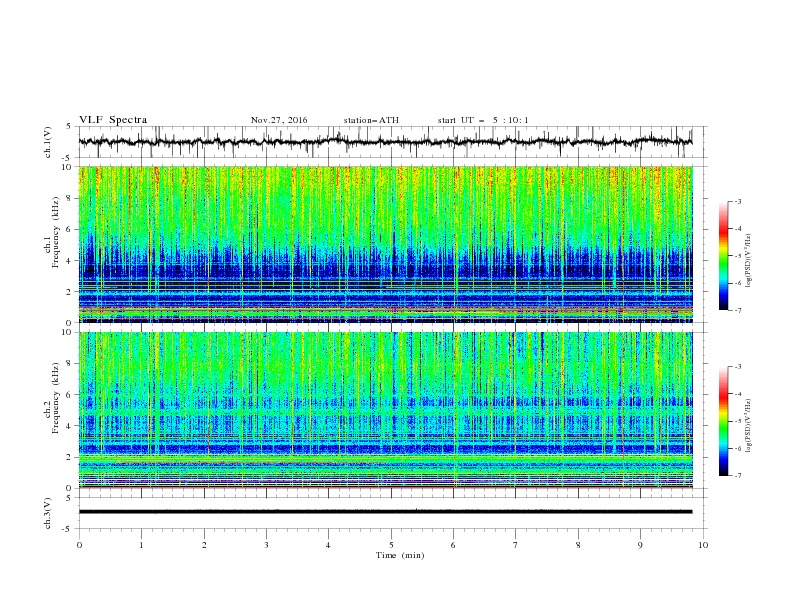Click the ch.3 flat black waveform trace
Image resolution: width=792 pixels, height=612 pixels.
(x=385, y=512)
